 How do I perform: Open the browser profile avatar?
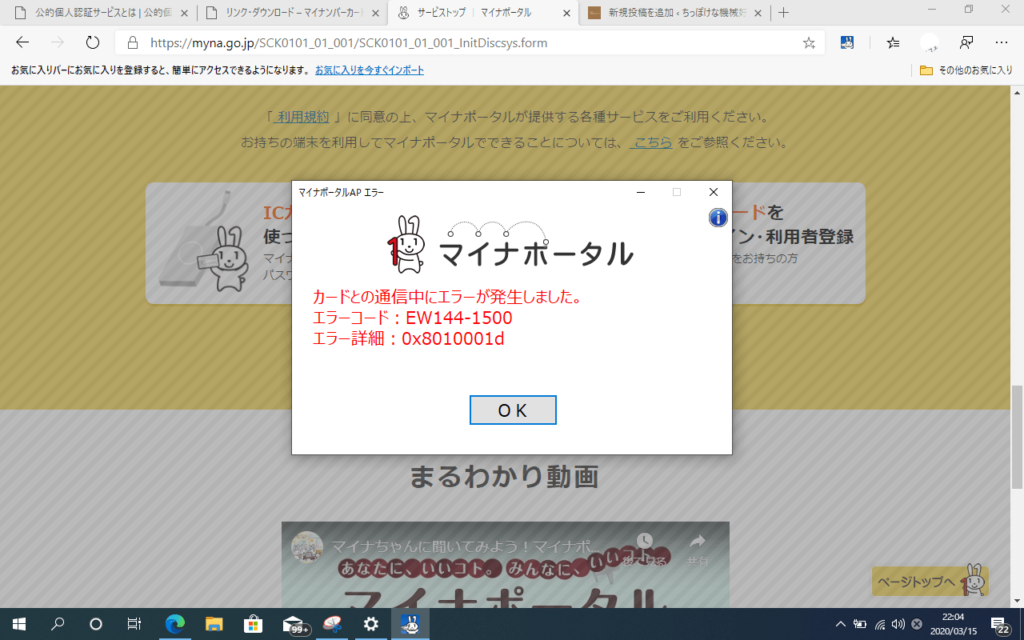click(929, 43)
